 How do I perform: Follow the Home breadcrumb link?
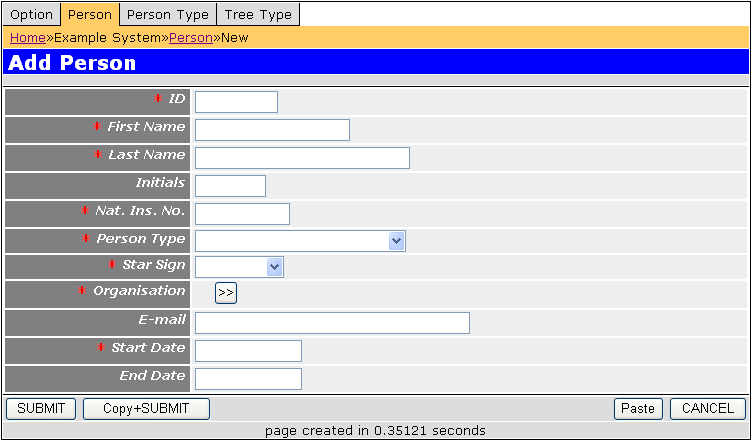click(x=28, y=38)
